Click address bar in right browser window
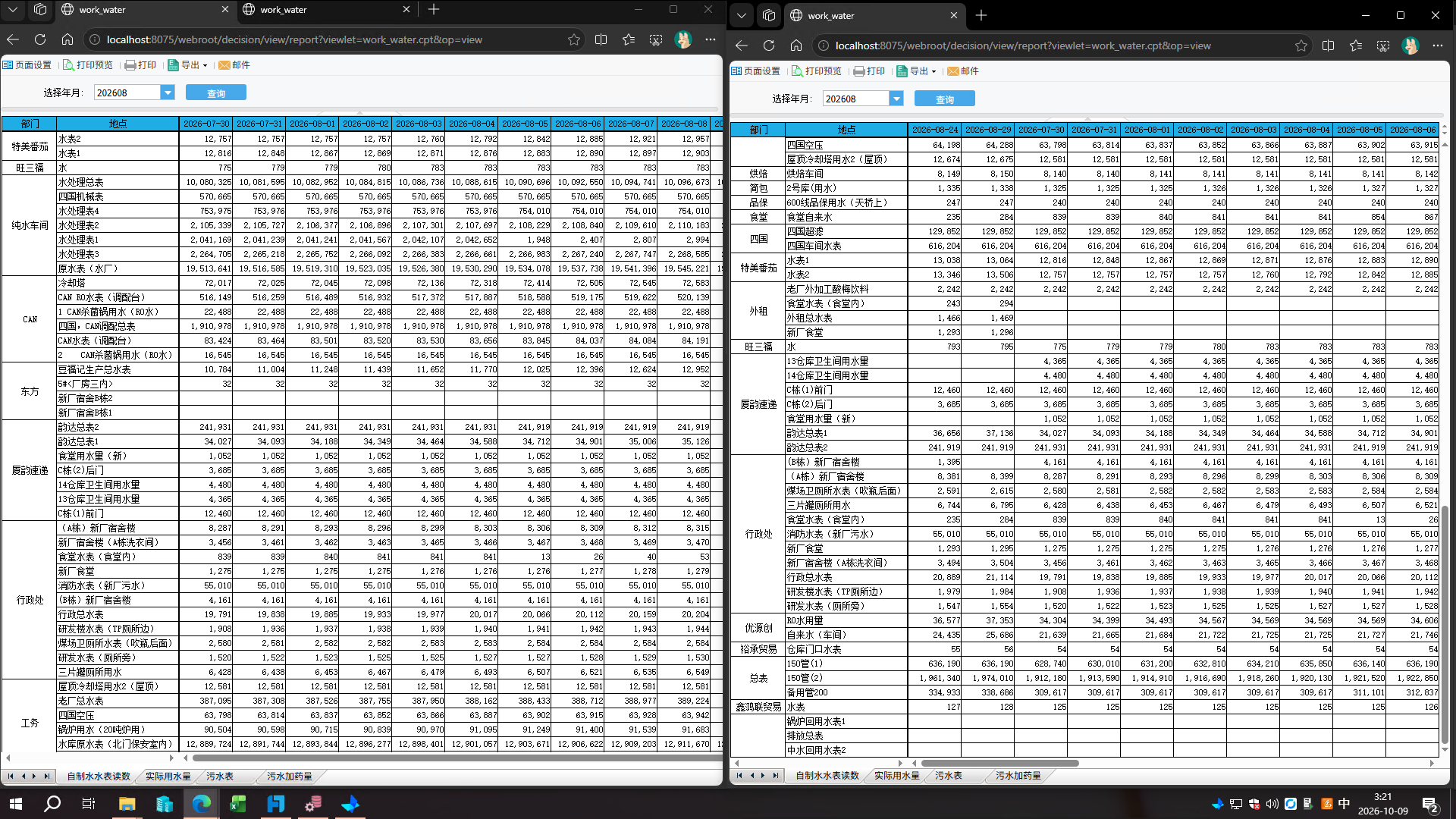The width and height of the screenshot is (1456, 819). [x=1062, y=45]
